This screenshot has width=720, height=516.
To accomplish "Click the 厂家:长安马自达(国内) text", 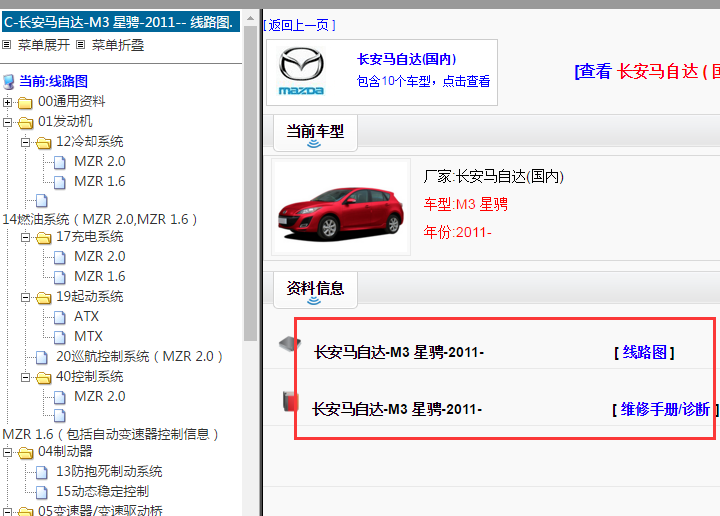I will tap(494, 176).
